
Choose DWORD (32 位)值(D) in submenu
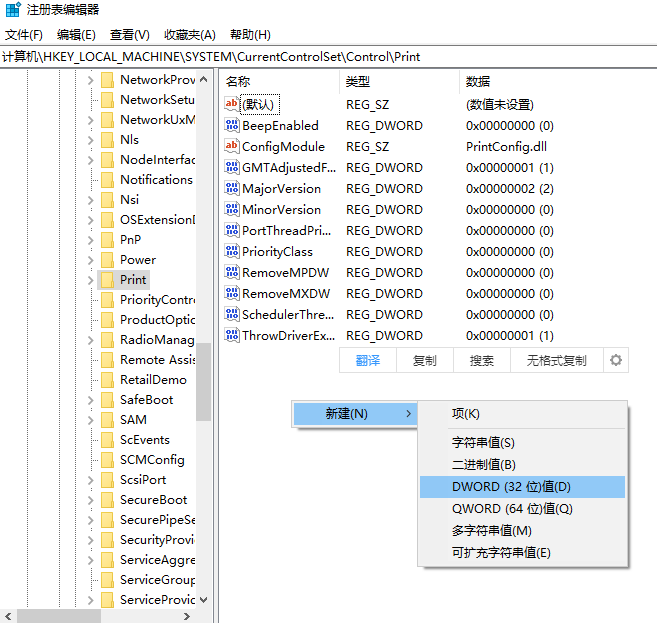(522, 487)
